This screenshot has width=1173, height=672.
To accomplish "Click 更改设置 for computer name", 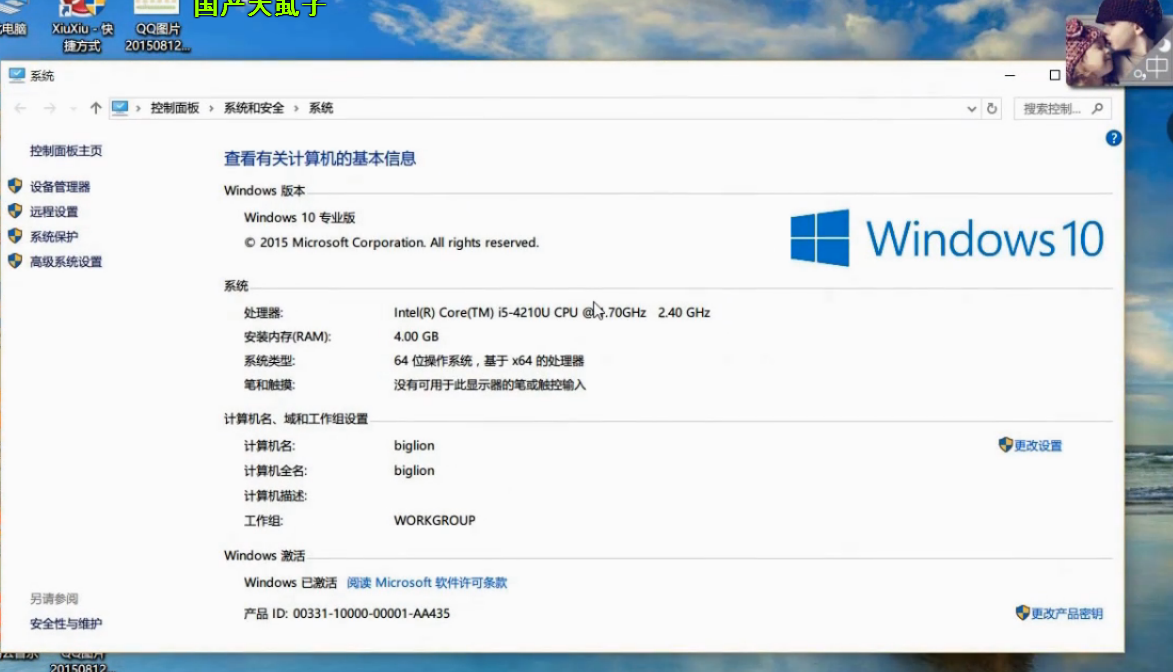I will [x=1037, y=446].
